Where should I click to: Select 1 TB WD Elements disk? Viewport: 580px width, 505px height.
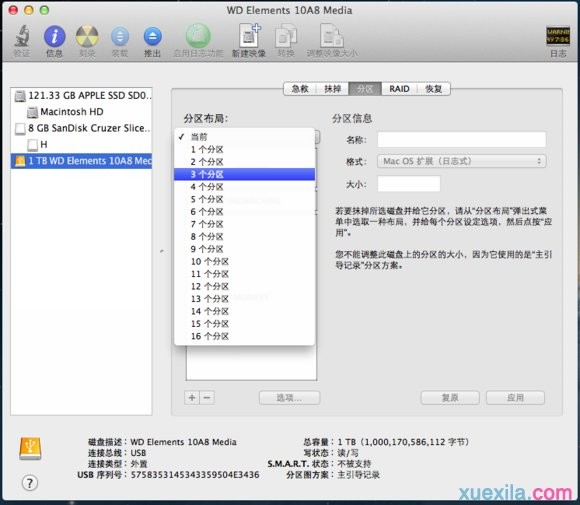tap(81, 161)
